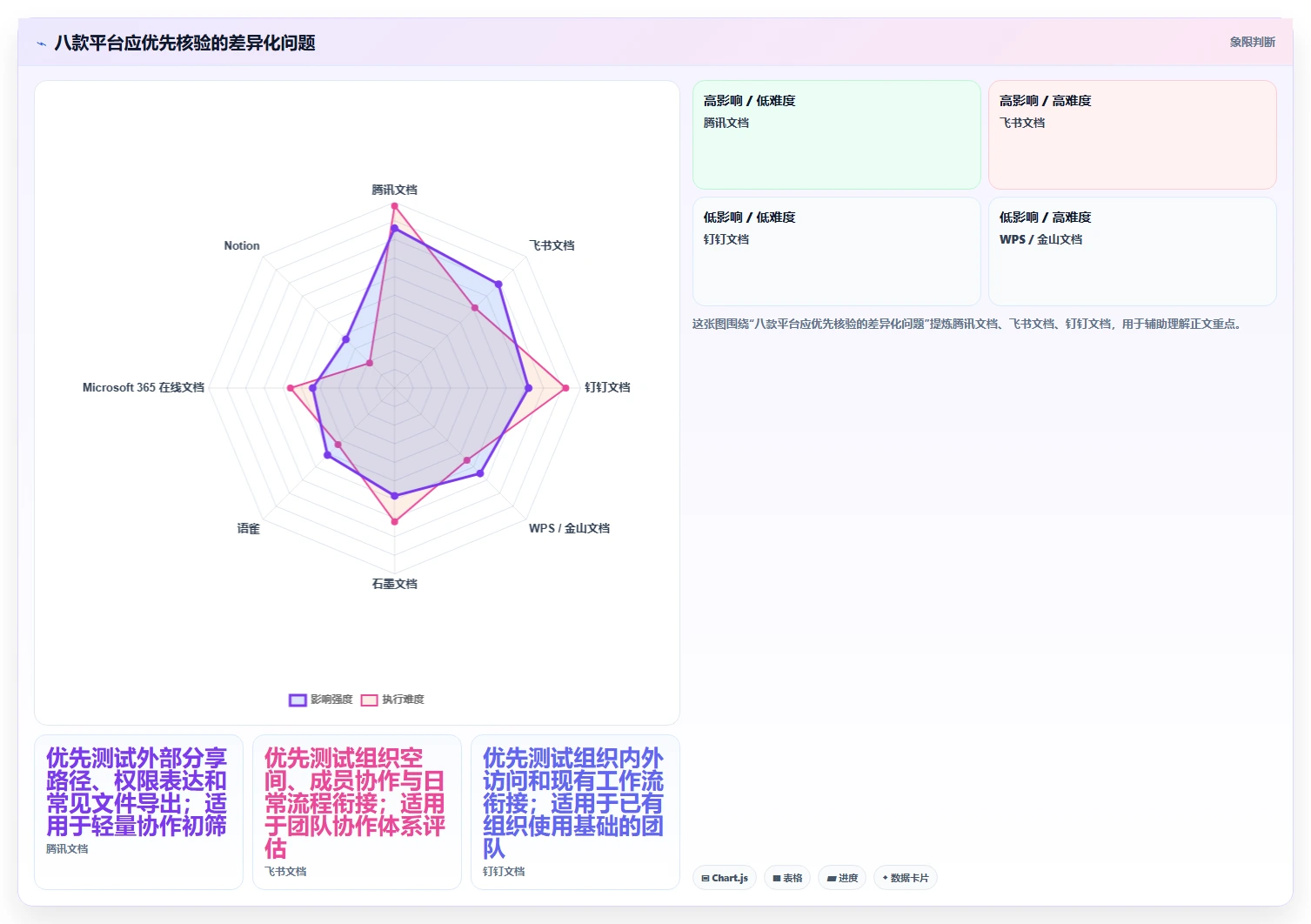Click the 腾讯文档 radar axis label
The height and width of the screenshot is (924, 1311).
click(x=394, y=190)
